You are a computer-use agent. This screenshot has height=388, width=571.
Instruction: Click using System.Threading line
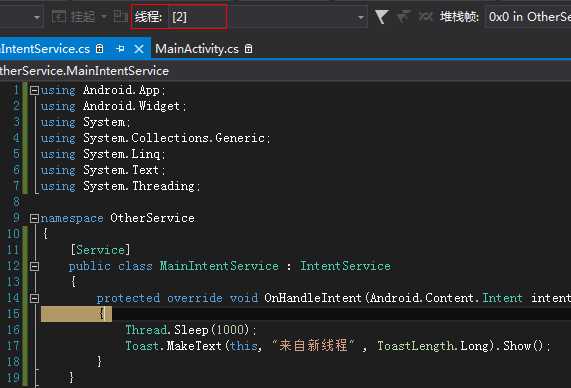[x=121, y=186]
